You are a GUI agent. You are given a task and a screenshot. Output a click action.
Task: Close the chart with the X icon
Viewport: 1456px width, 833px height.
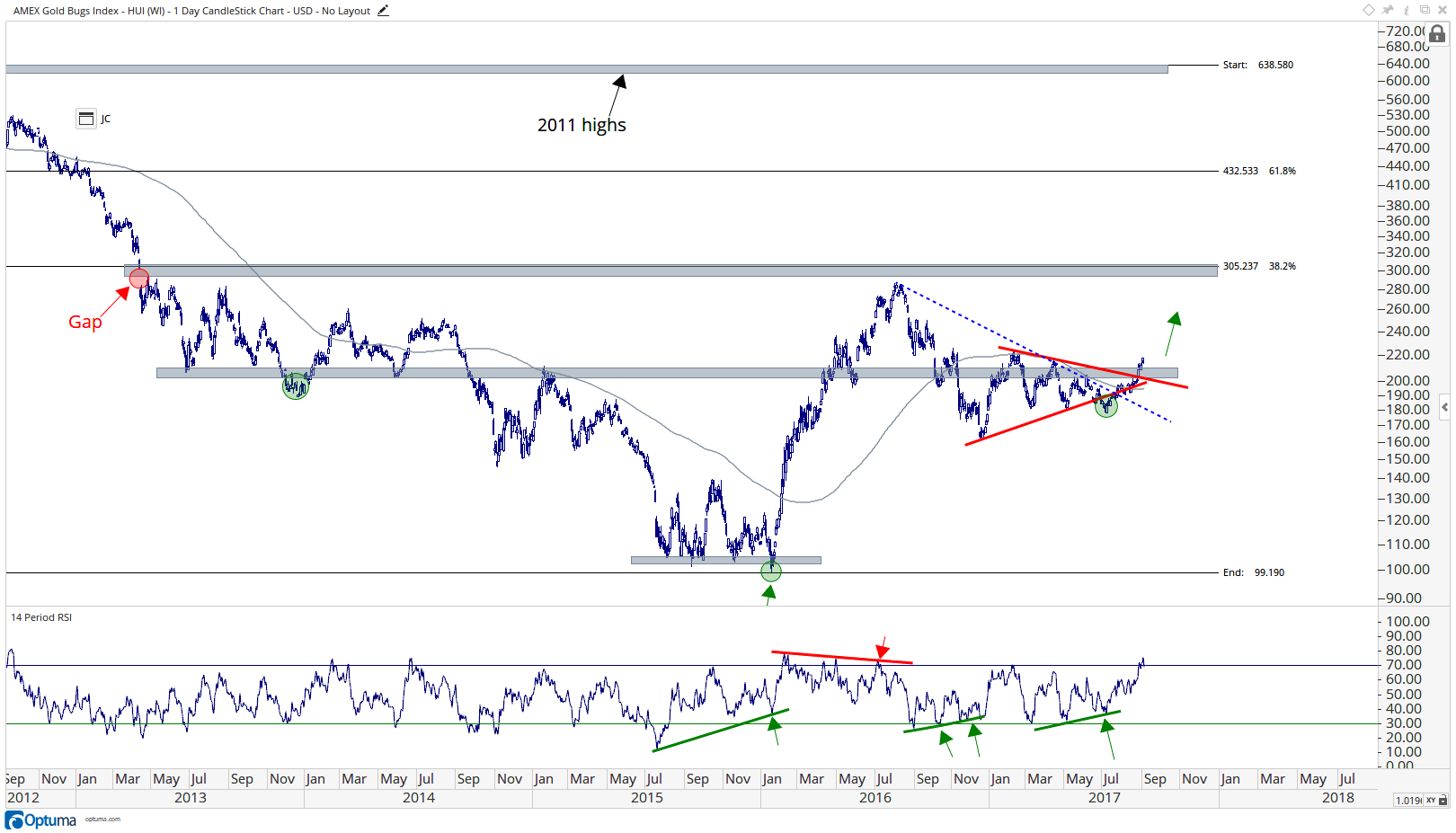pos(1443,10)
